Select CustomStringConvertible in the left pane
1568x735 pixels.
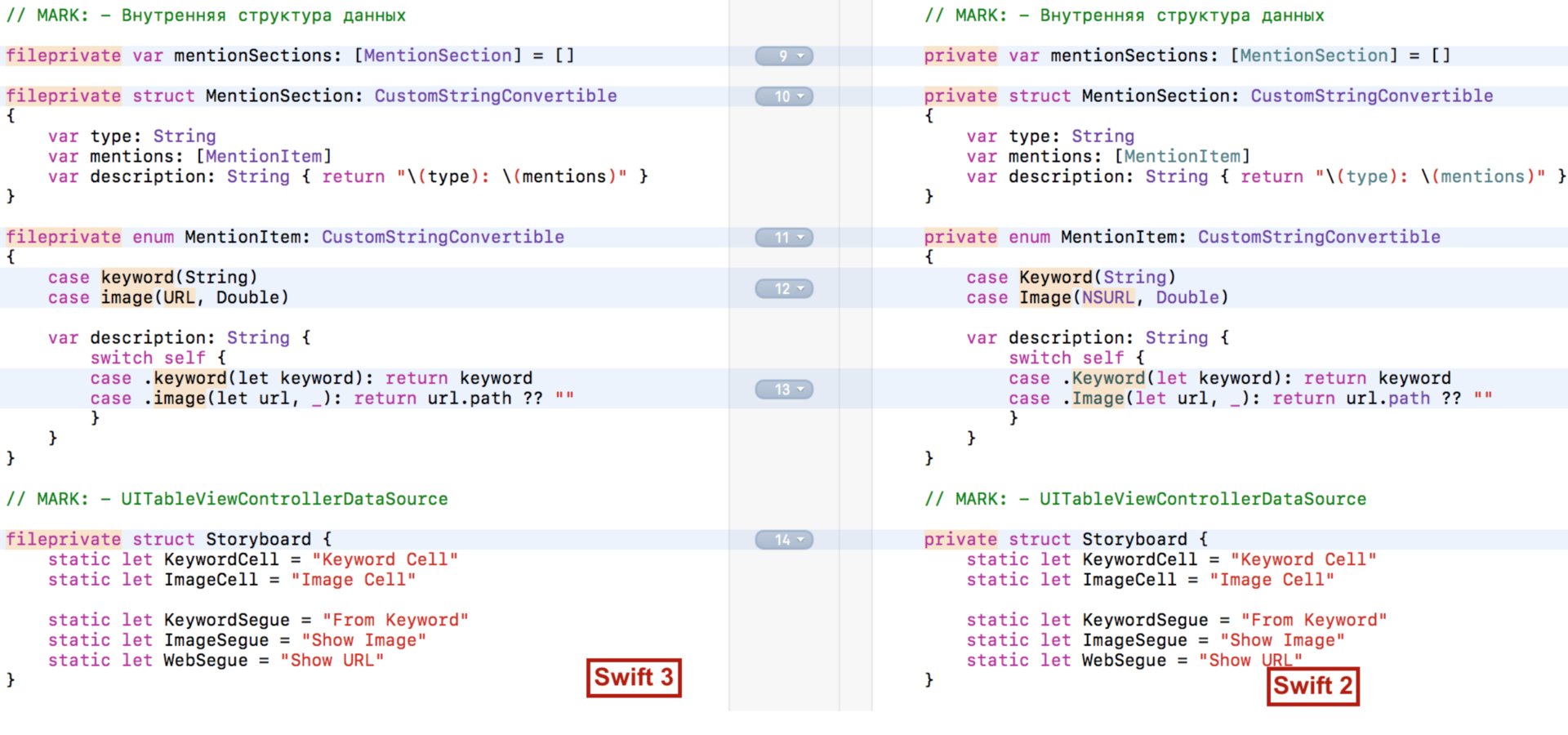[x=495, y=96]
